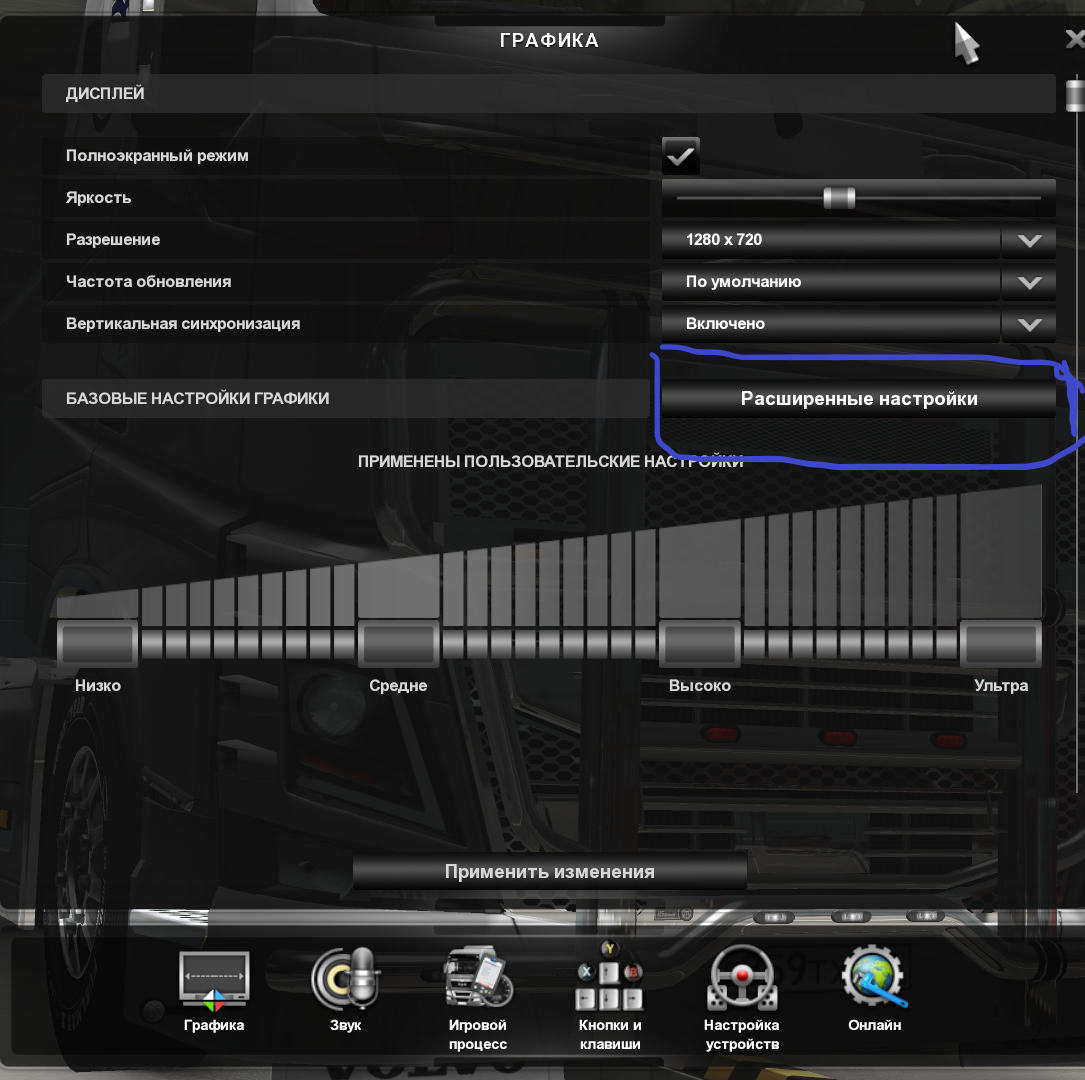Click the Расширенные настройки button
This screenshot has height=1080, width=1085.
tap(859, 399)
